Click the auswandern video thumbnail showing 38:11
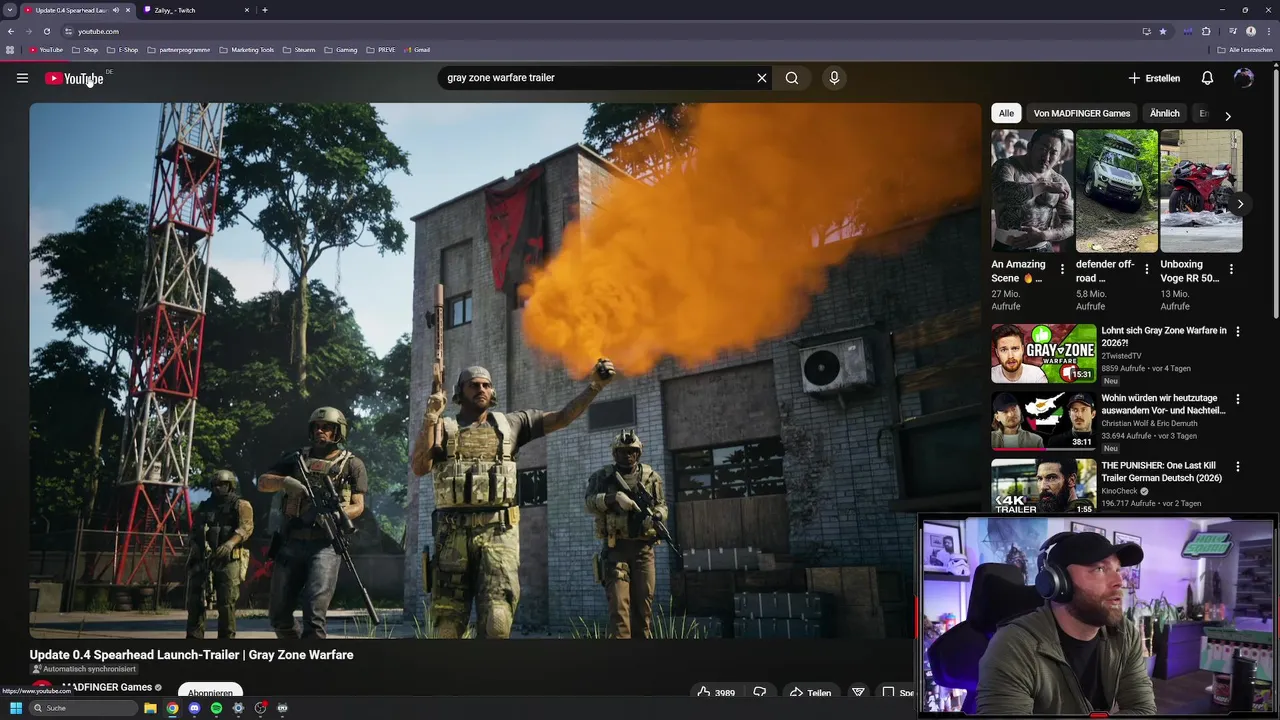Viewport: 1280px width, 720px height. [1044, 421]
